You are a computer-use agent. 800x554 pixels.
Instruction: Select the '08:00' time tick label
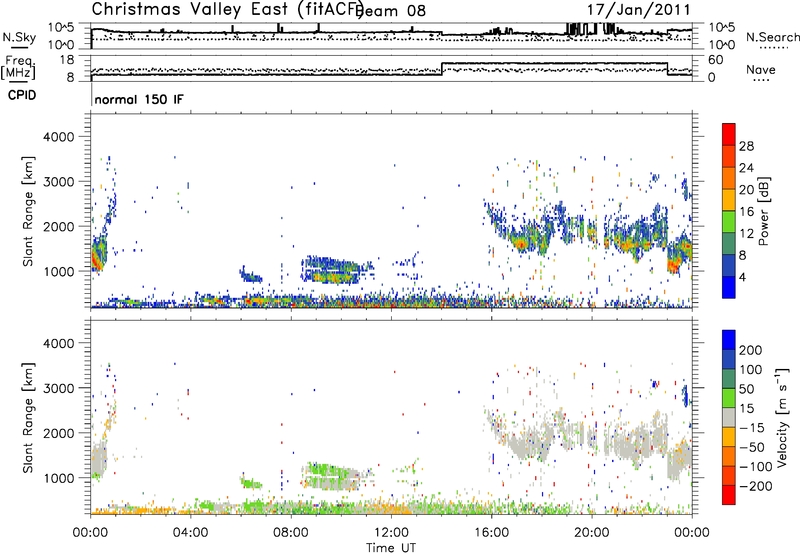291,533
